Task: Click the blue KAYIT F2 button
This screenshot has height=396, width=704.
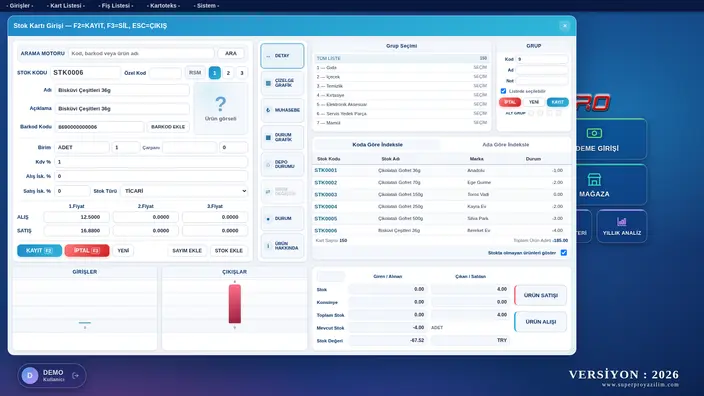Action: click(40, 251)
